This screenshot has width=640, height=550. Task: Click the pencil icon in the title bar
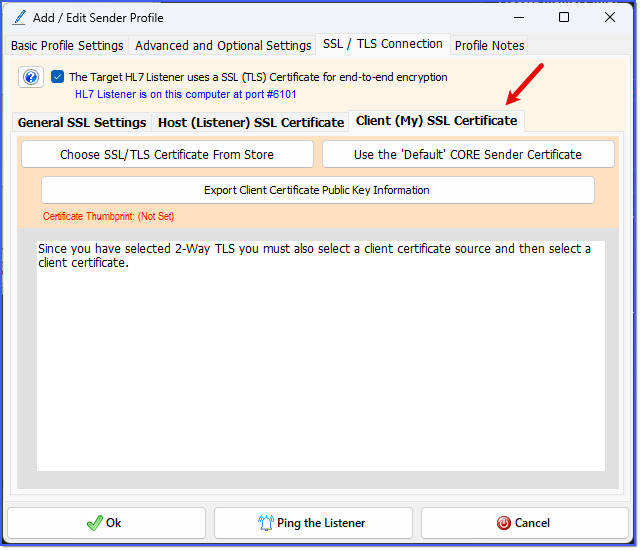coord(19,18)
